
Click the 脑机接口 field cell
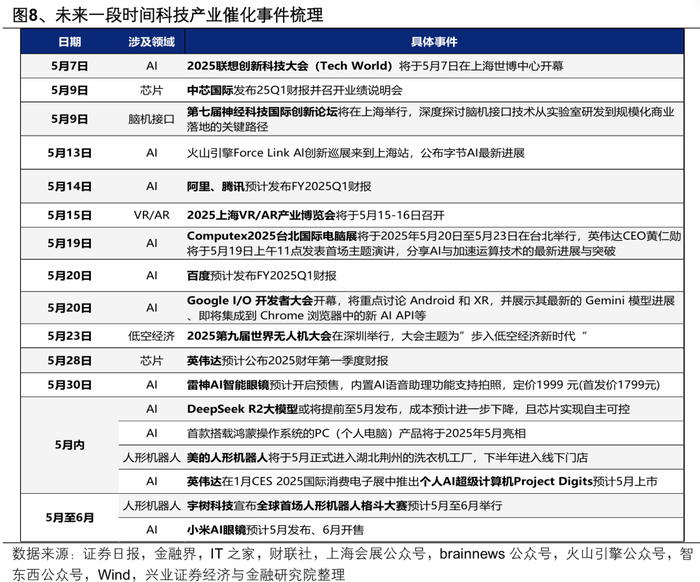click(x=151, y=119)
